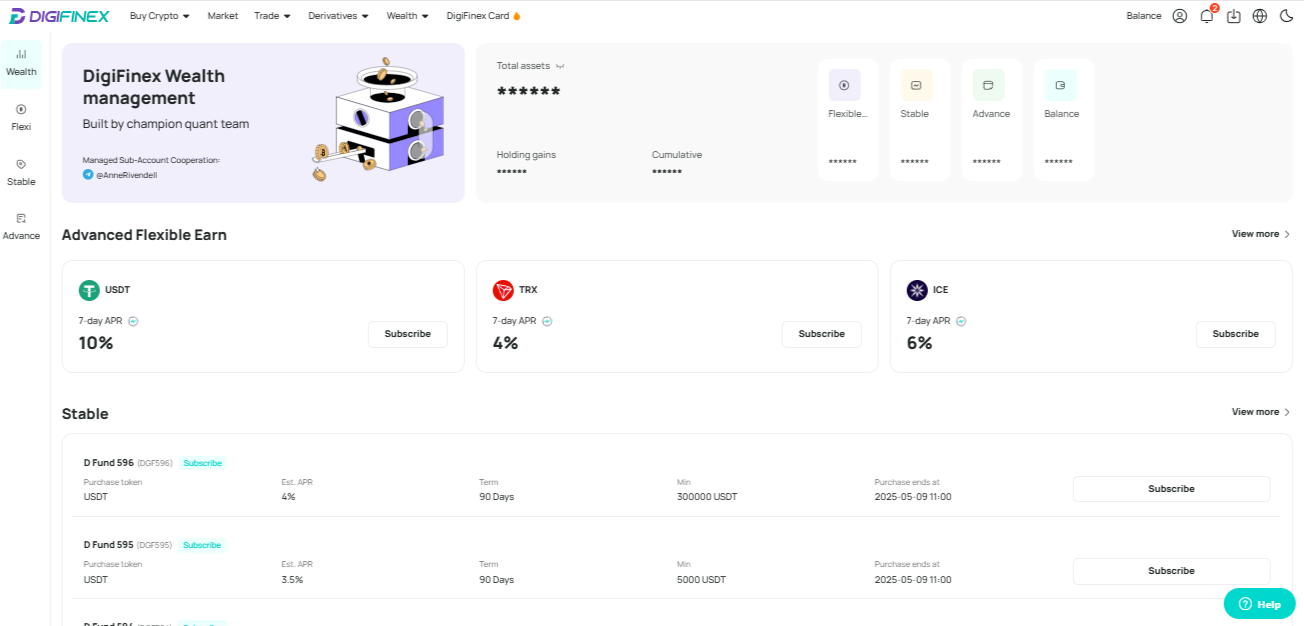Open the language globe icon

click(1259, 16)
